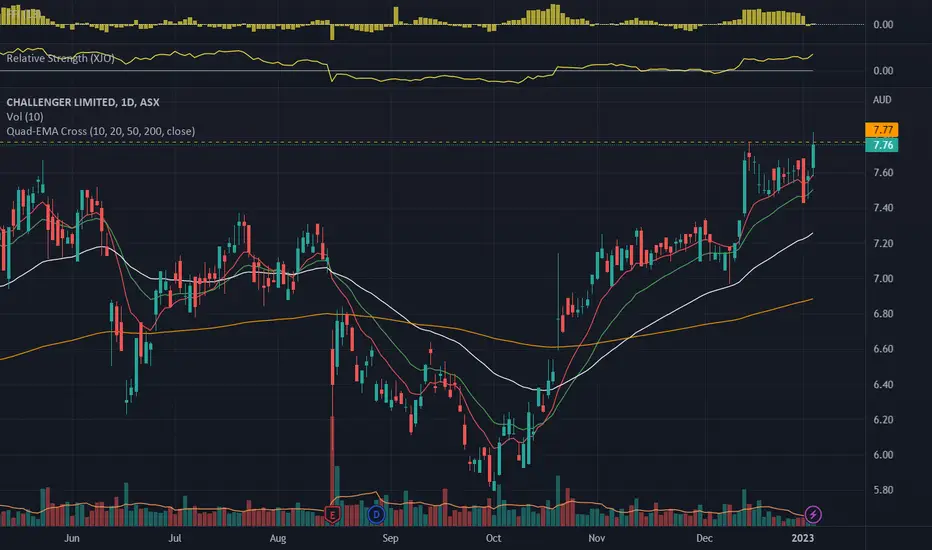The image size is (932, 550).
Task: Click the Aug label on time axis
Action: pyautogui.click(x=278, y=538)
